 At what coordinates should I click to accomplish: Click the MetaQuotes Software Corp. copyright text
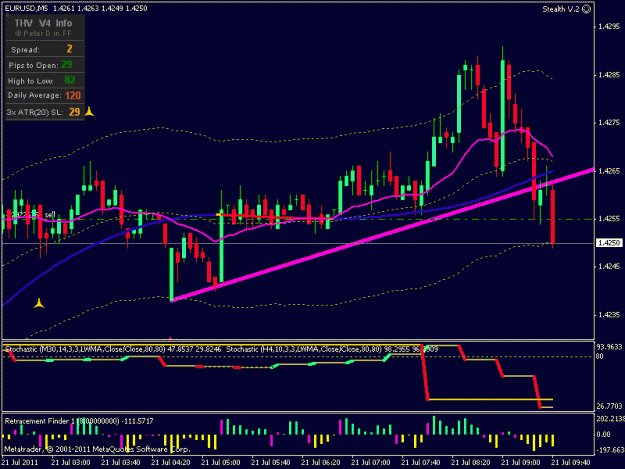coord(97,449)
